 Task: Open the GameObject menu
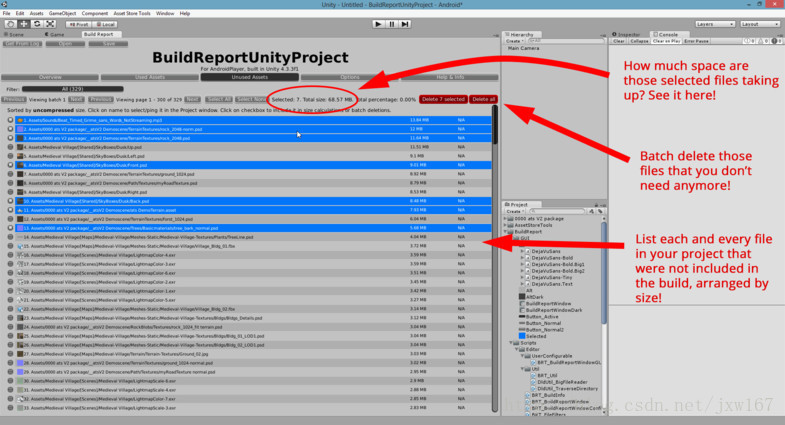coord(63,14)
